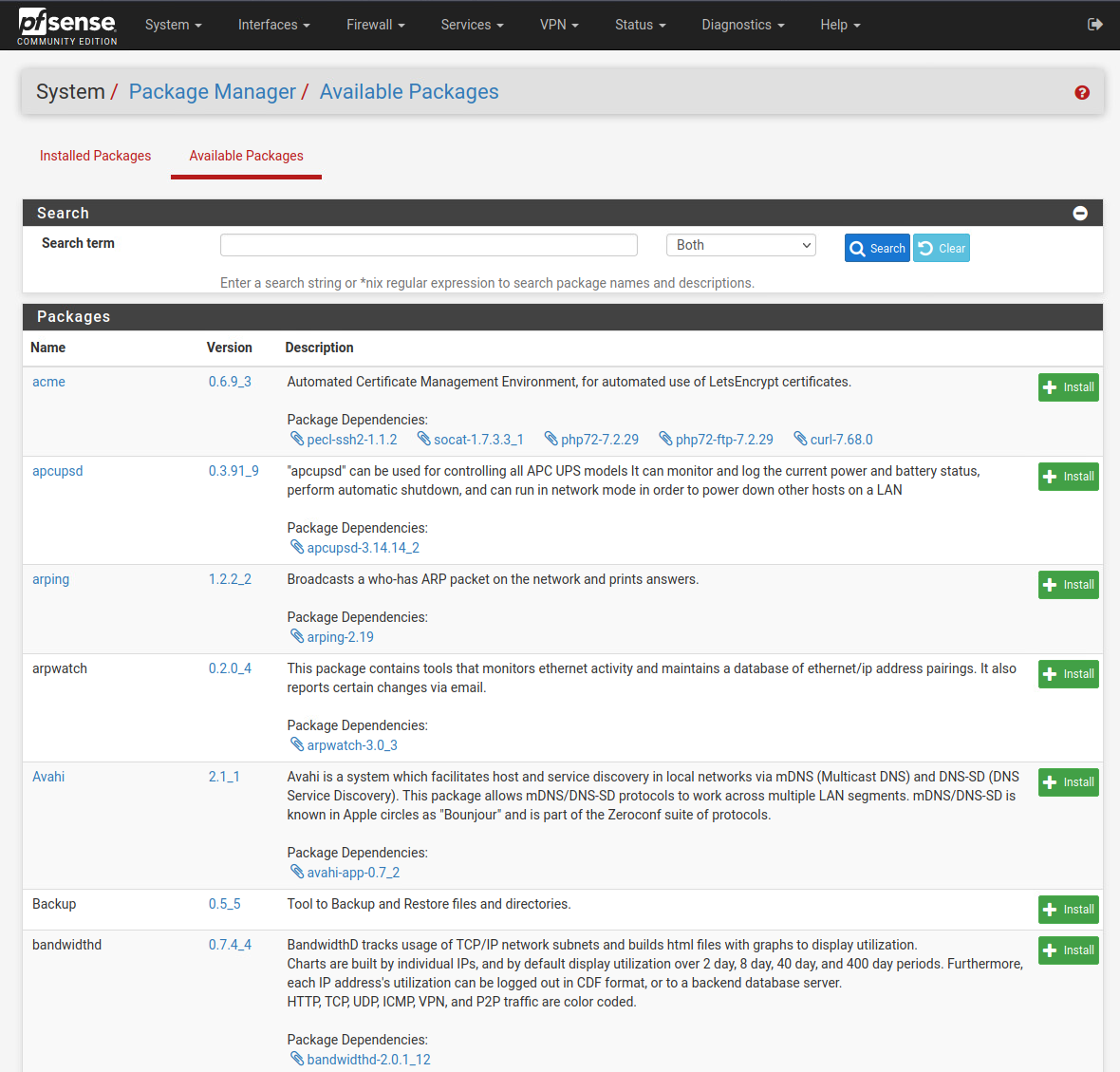Click the blue Search button
Viewport: 1120px width, 1072px height.
point(877,248)
